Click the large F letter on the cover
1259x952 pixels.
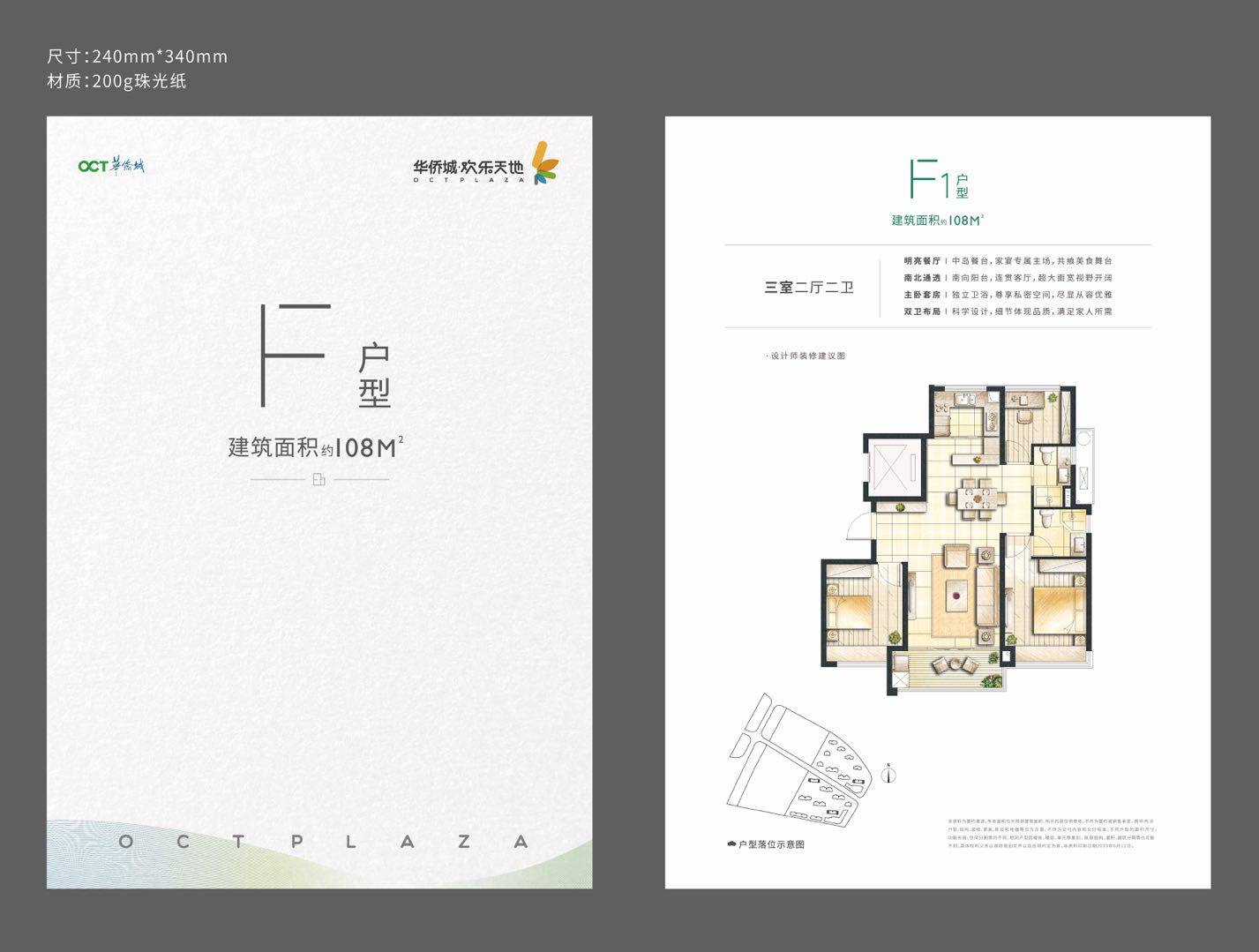point(295,355)
